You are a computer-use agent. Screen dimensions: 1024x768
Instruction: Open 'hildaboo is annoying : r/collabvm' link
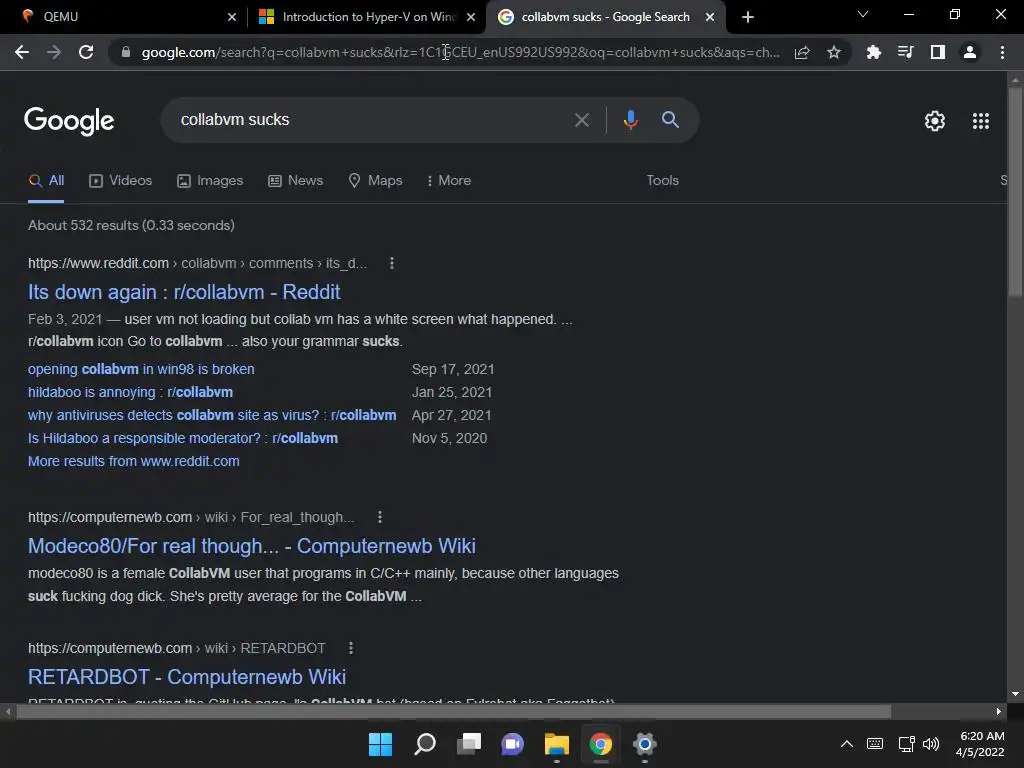pyautogui.click(x=130, y=392)
